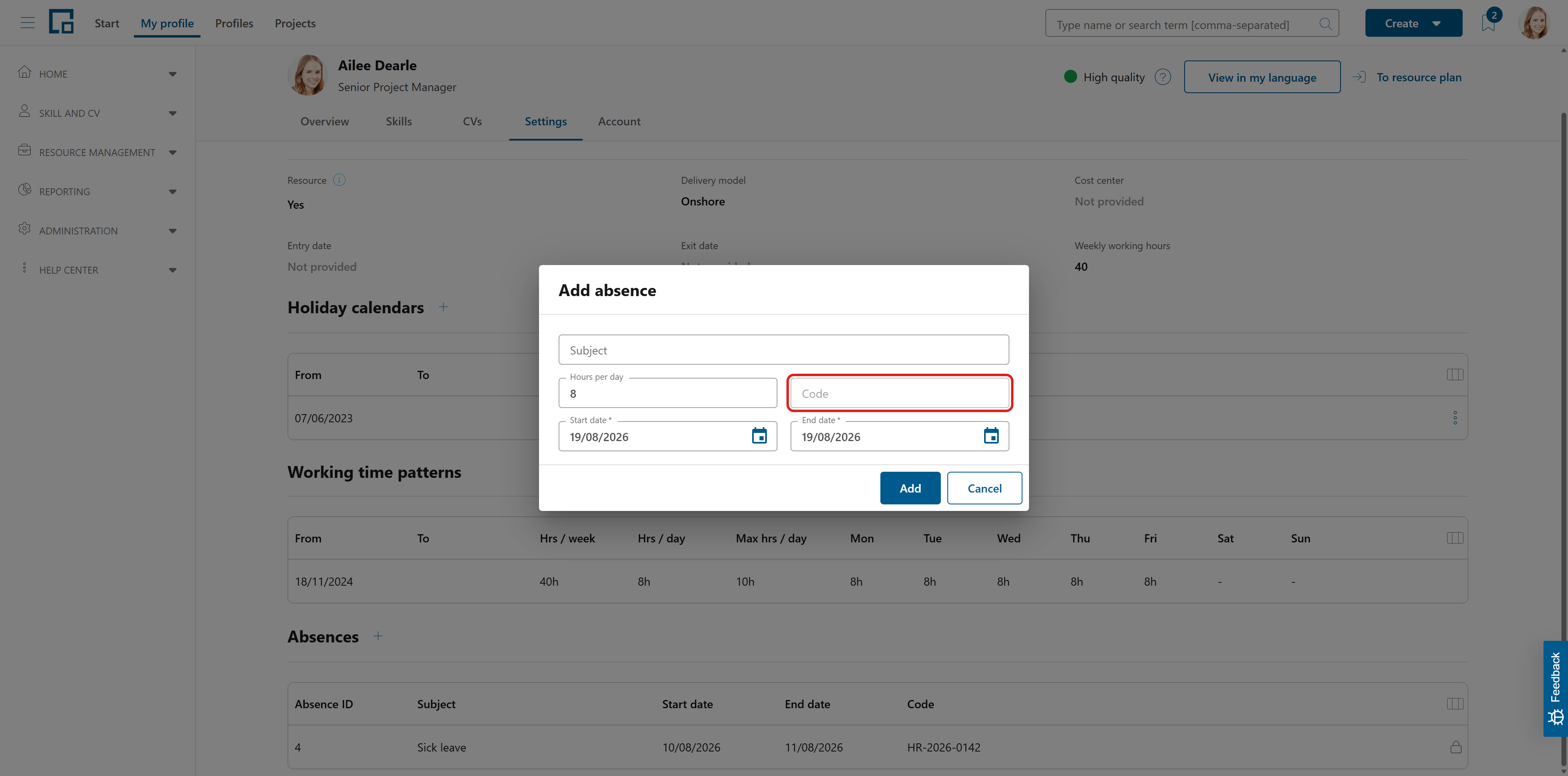This screenshot has height=776, width=1568.
Task: Open the hamburger navigation menu
Action: coord(27,23)
